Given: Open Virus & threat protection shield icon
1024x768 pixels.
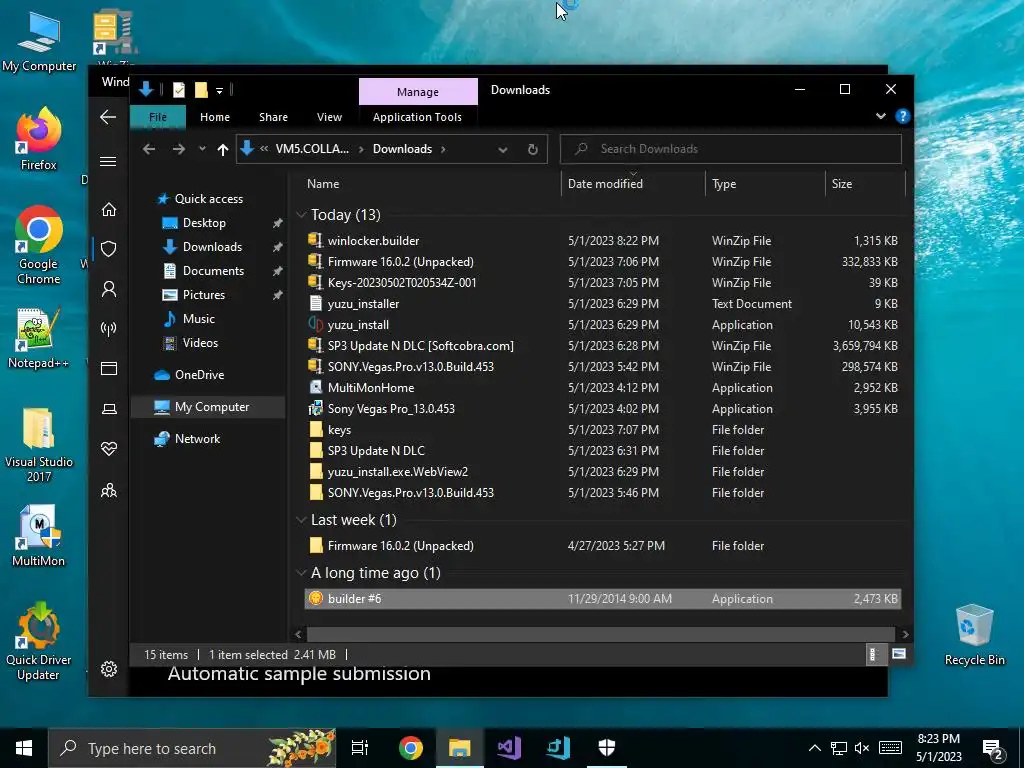Looking at the screenshot, I should 109,249.
